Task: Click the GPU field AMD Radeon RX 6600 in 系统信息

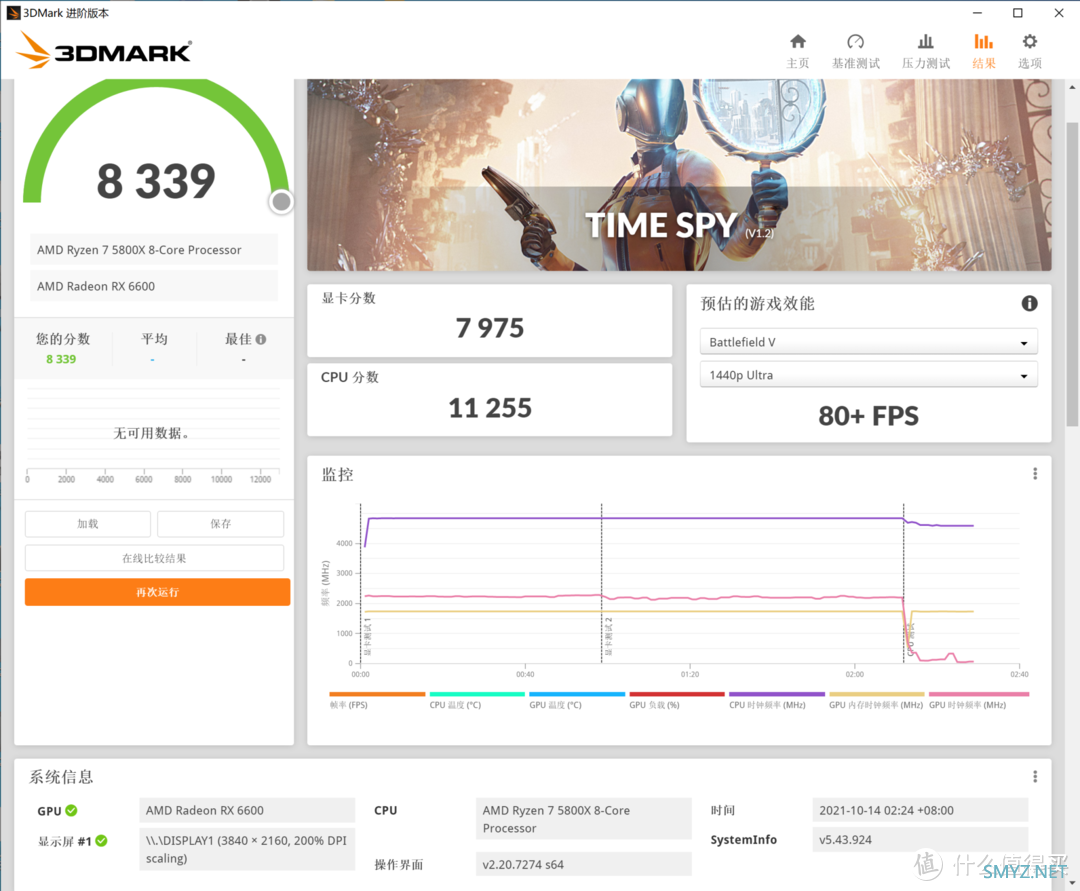Action: point(247,810)
